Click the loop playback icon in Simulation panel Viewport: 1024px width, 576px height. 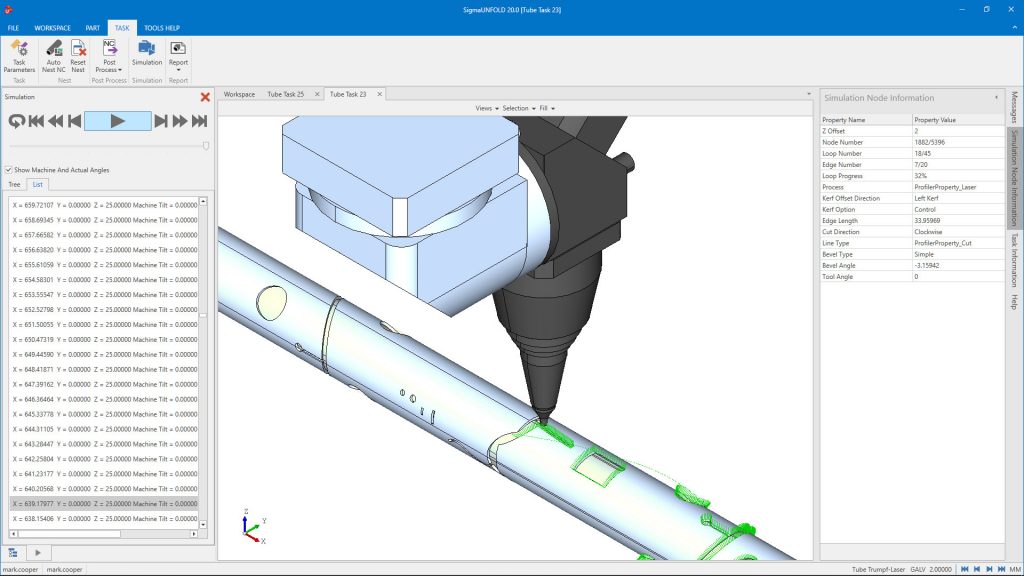tap(17, 120)
